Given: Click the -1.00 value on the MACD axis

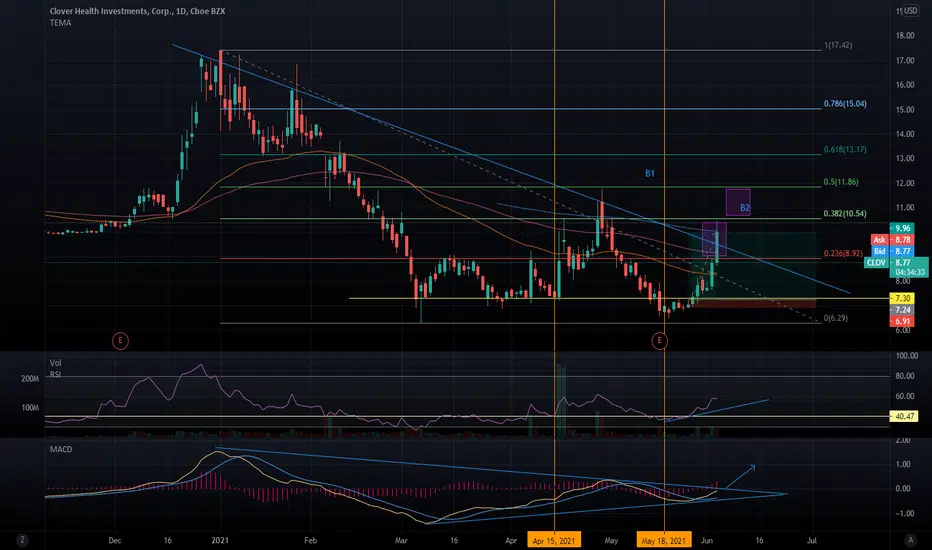Looking at the screenshot, I should point(903,513).
